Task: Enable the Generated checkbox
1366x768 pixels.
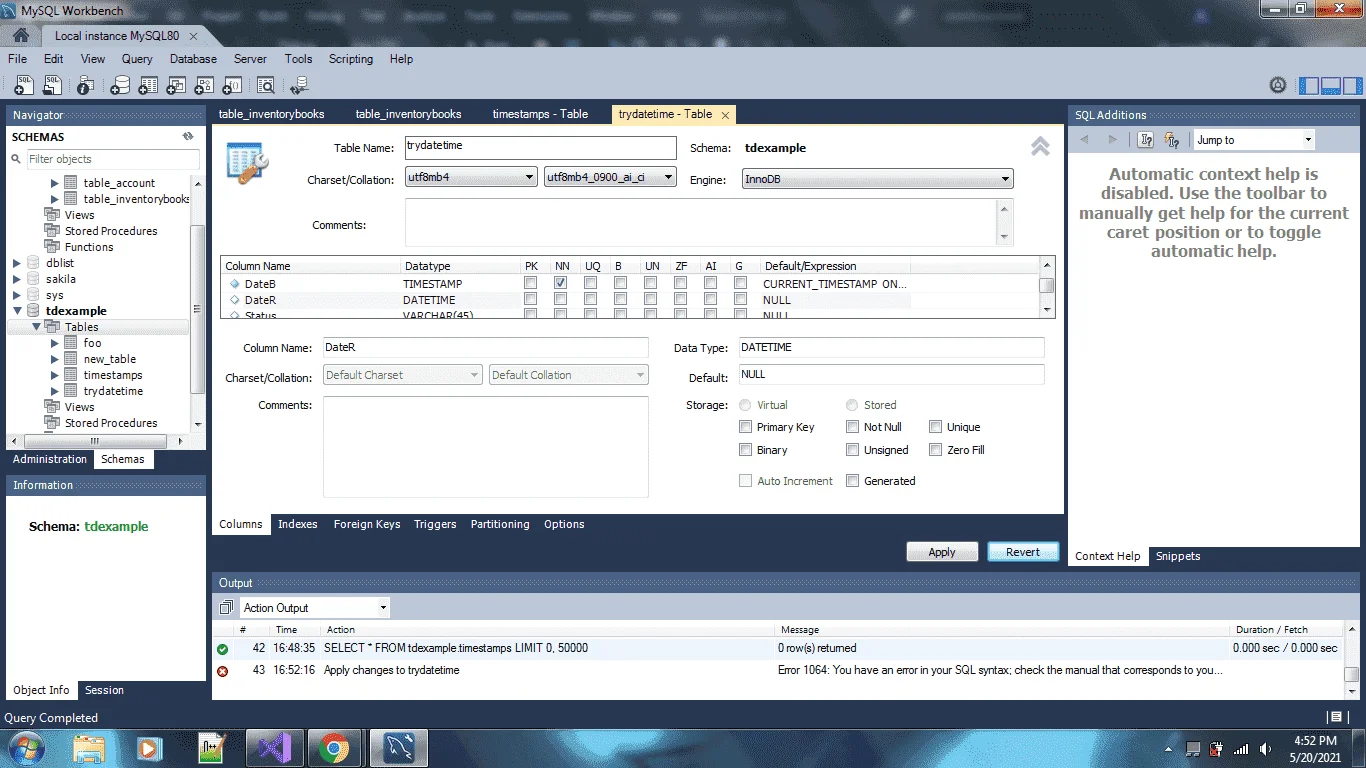Action: point(853,481)
